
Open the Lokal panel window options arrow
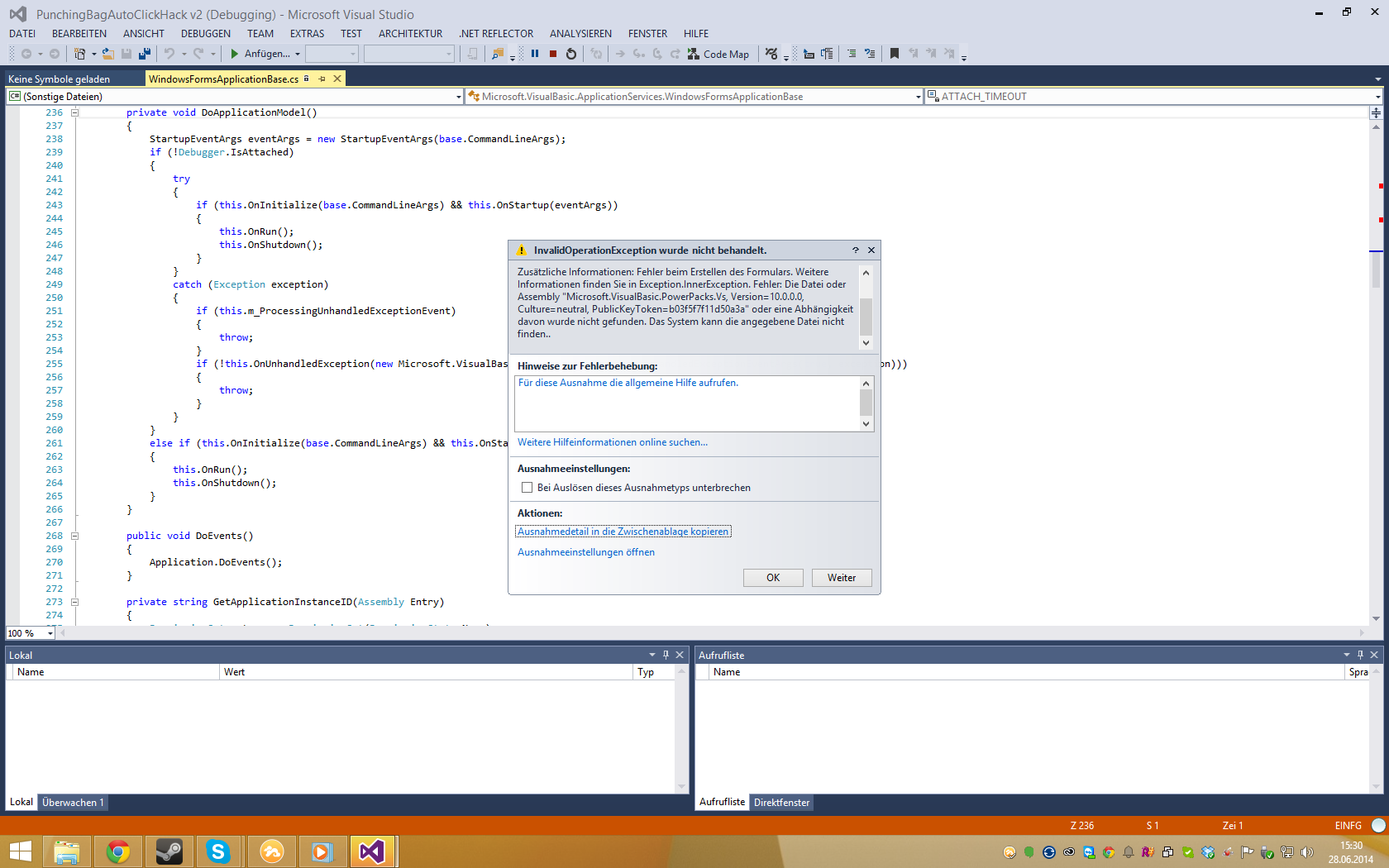[652, 655]
